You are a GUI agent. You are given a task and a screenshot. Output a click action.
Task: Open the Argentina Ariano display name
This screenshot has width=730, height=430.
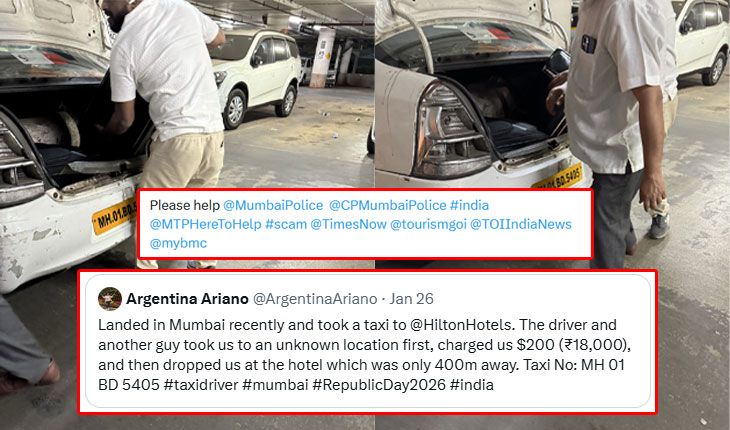tap(187, 299)
